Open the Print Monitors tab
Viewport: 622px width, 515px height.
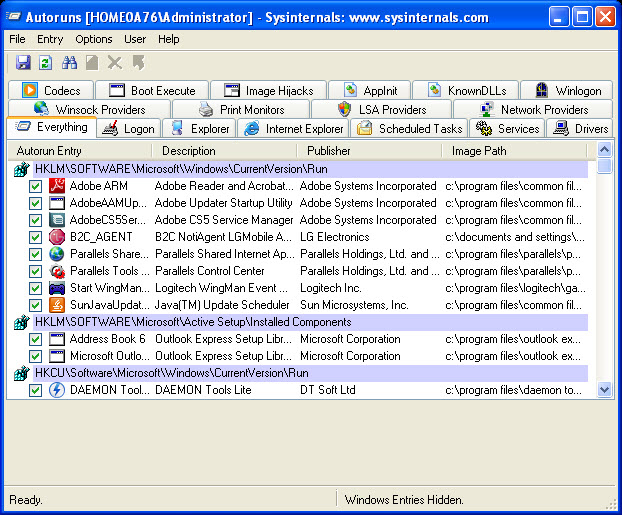[241, 110]
